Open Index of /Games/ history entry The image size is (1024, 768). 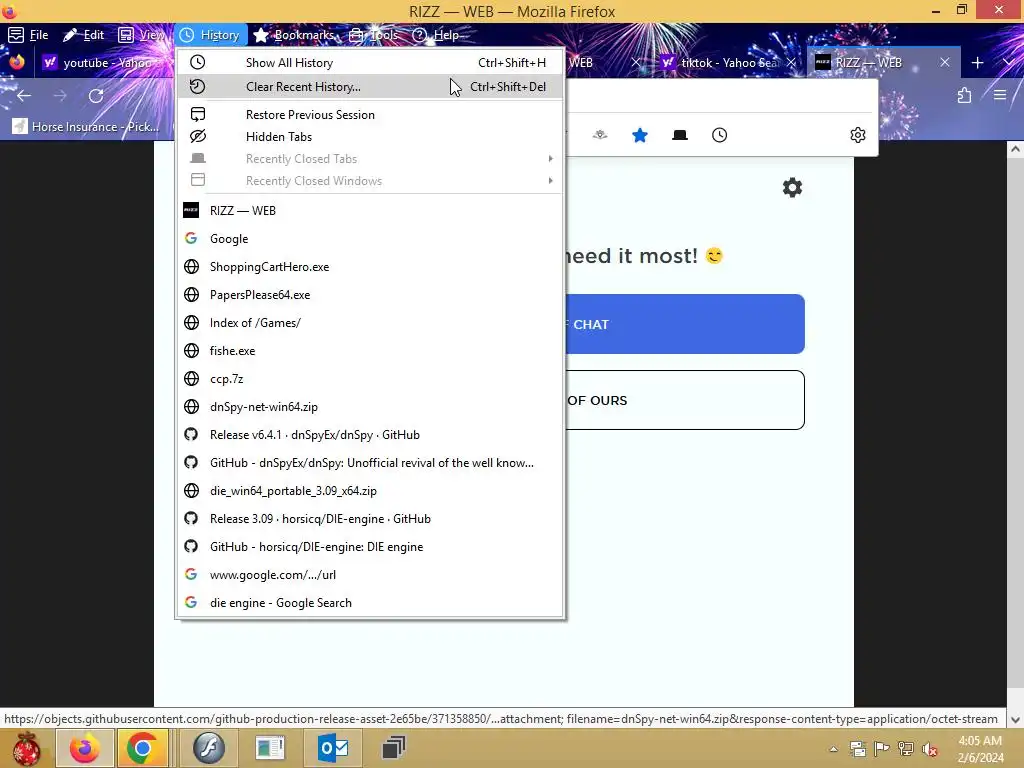pos(370,323)
